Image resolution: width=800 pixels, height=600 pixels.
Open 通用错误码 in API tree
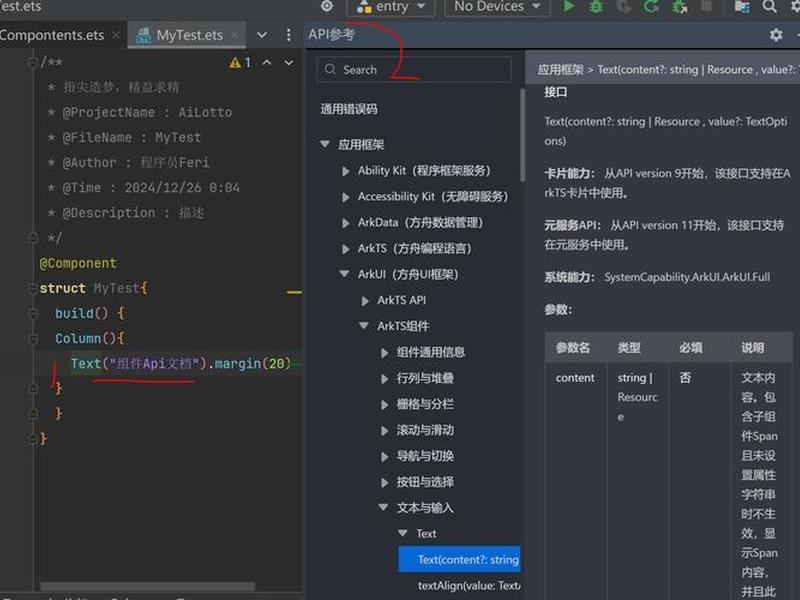coord(349,109)
